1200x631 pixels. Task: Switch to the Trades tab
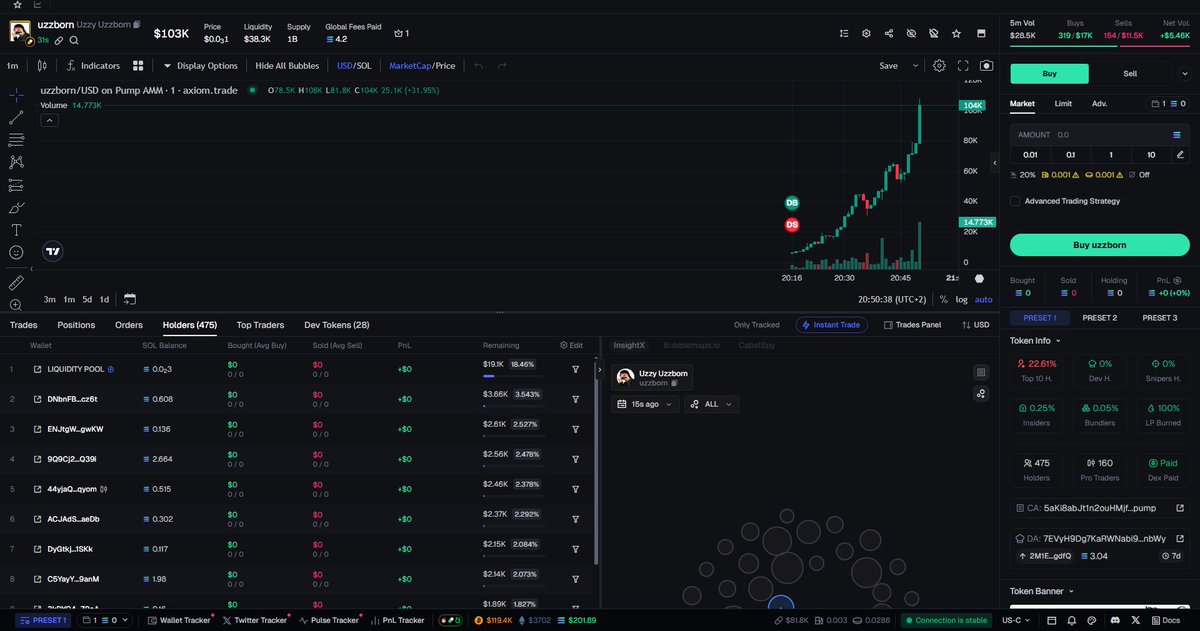23,325
